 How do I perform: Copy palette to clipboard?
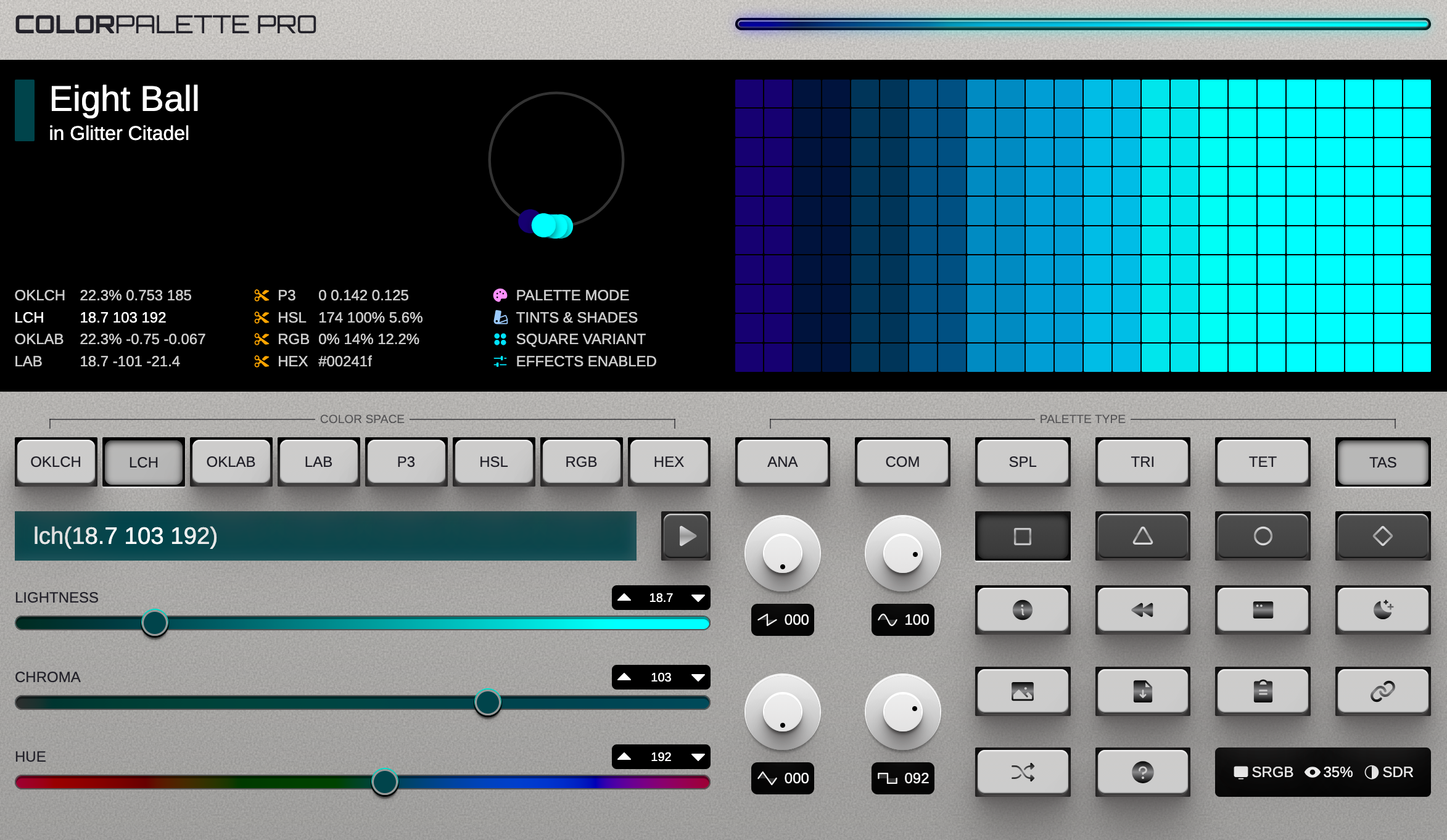pos(1262,692)
